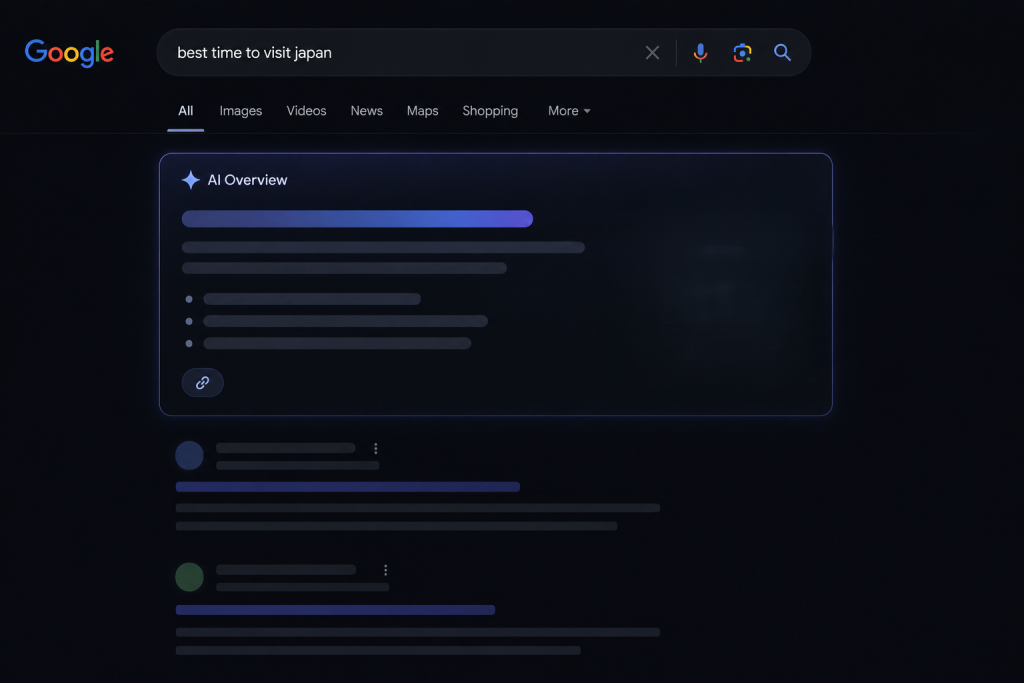Viewport: 1024px width, 683px height.
Task: Click the second result's green favicon
Action: 189,577
